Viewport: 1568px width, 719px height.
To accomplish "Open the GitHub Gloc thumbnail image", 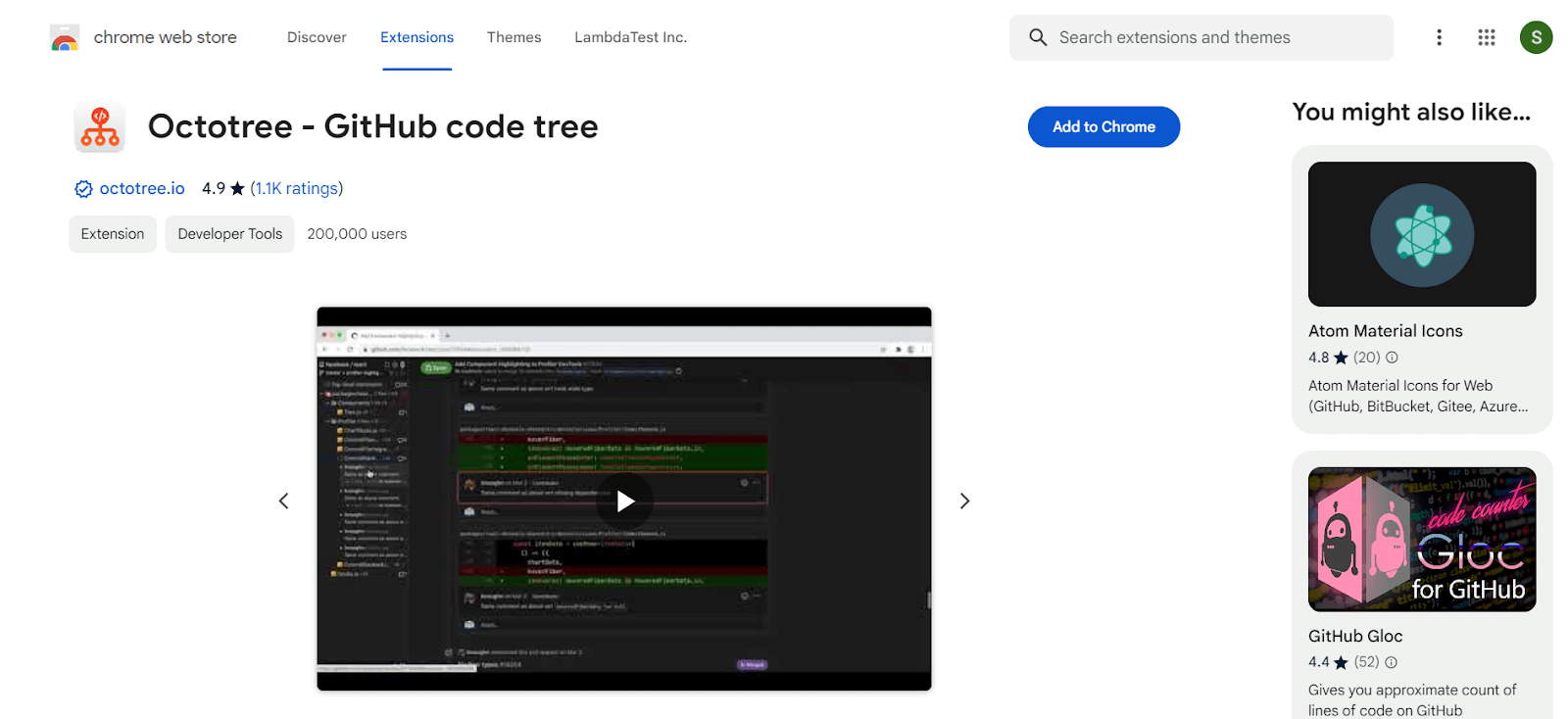I will tap(1422, 540).
